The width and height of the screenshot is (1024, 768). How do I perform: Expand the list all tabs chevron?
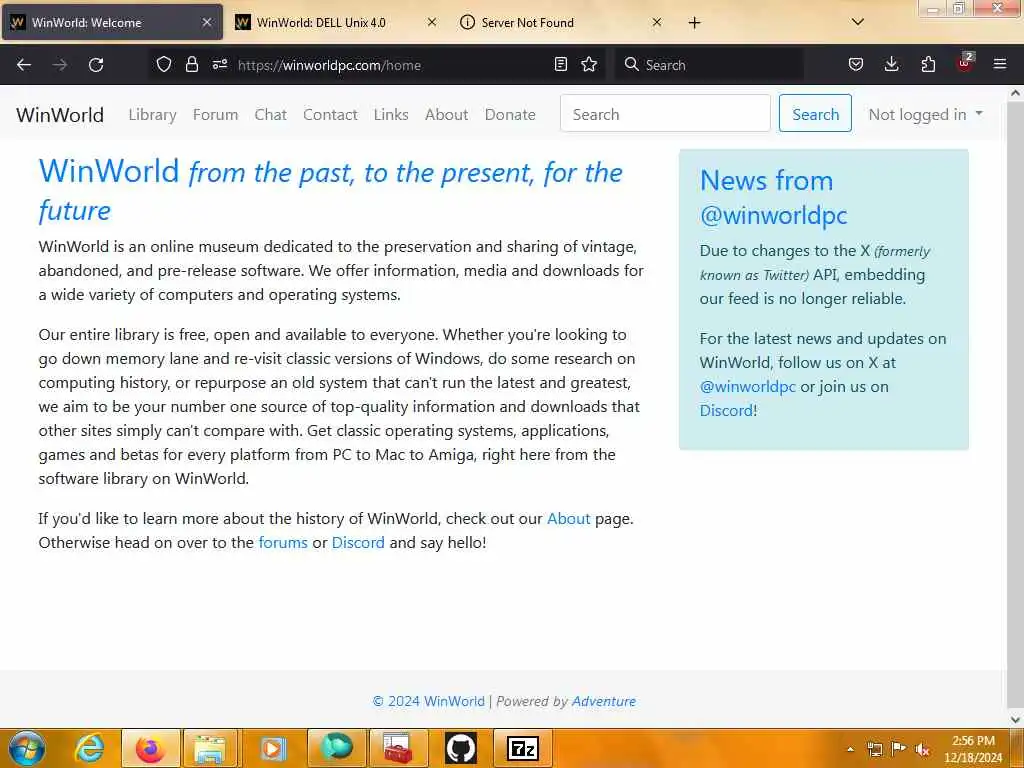858,22
